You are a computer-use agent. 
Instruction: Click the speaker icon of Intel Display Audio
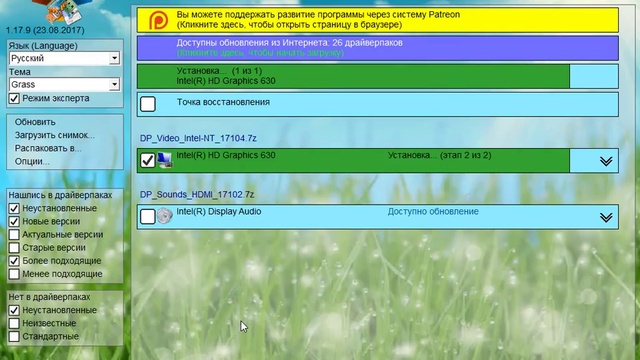point(165,216)
